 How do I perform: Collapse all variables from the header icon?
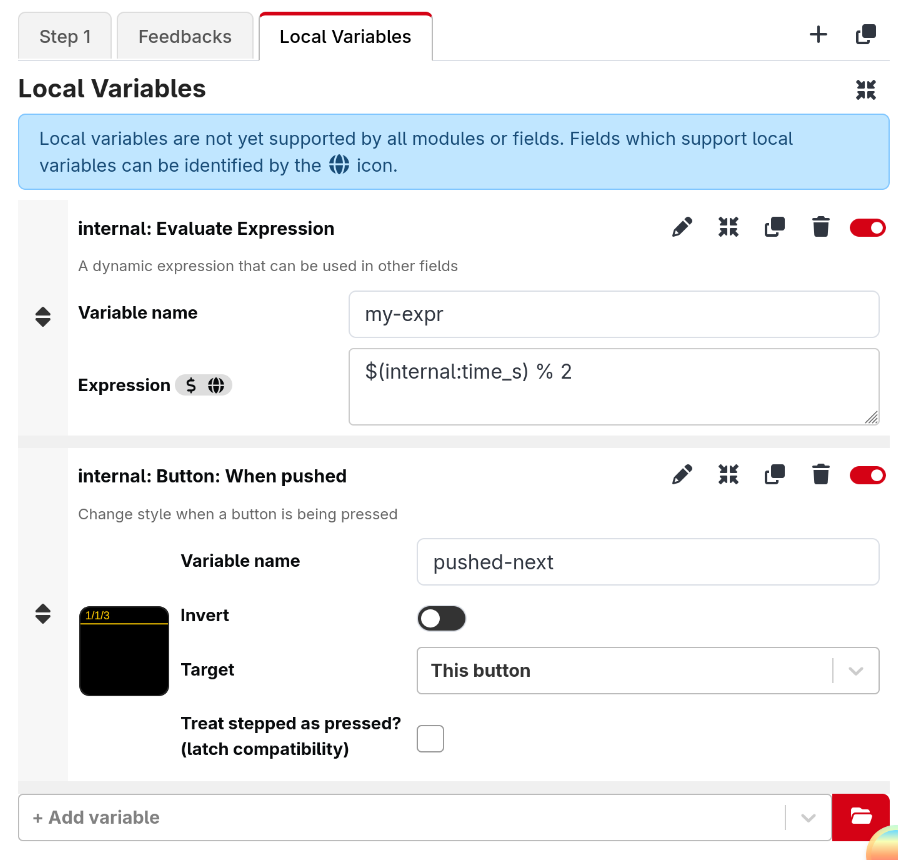(x=865, y=89)
